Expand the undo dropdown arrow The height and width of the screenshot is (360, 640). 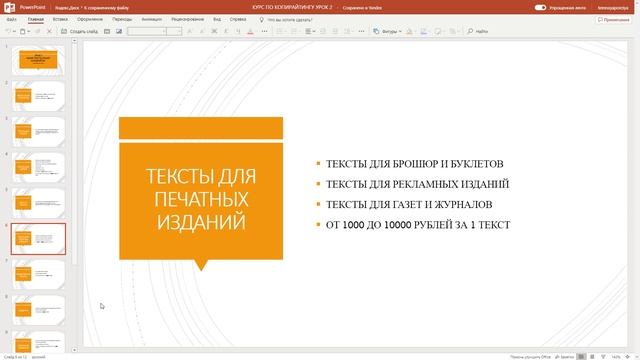(x=14, y=31)
